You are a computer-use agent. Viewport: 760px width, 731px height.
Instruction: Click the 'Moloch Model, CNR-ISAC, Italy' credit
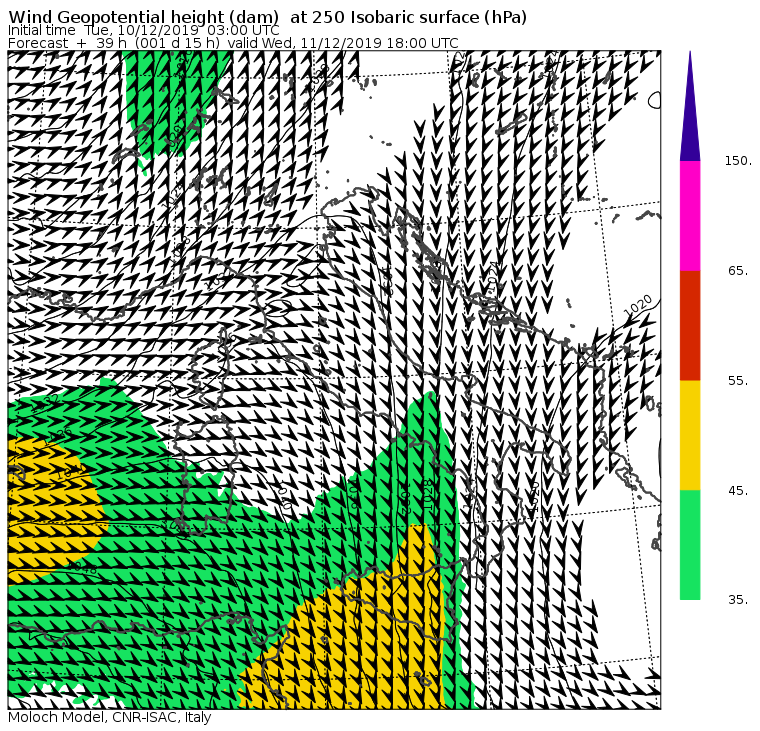click(x=110, y=717)
